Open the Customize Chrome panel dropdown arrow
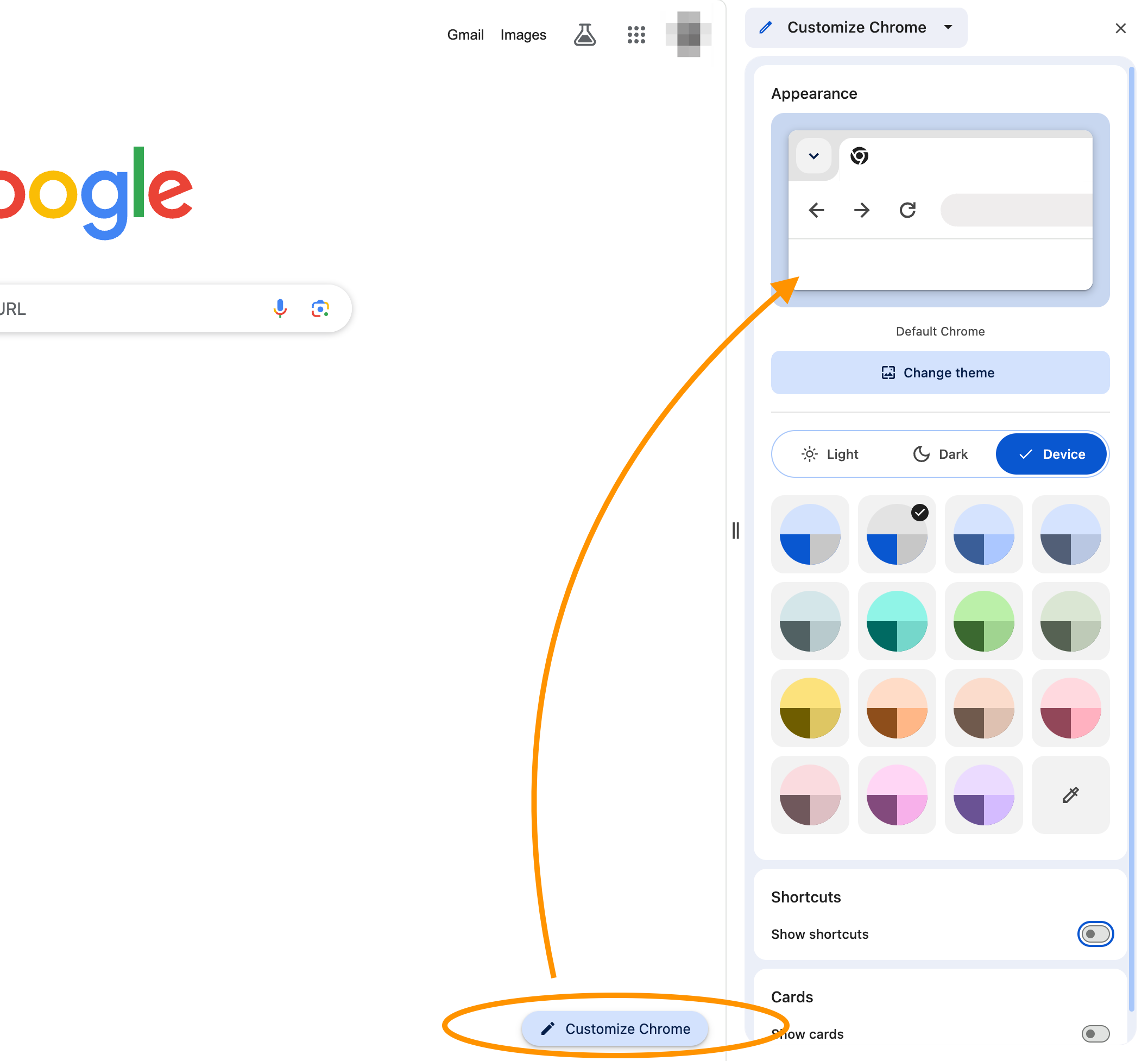 [948, 27]
